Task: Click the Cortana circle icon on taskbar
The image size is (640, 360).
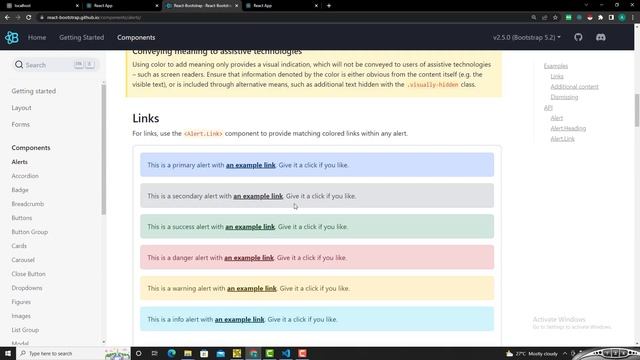Action: (x=138, y=353)
